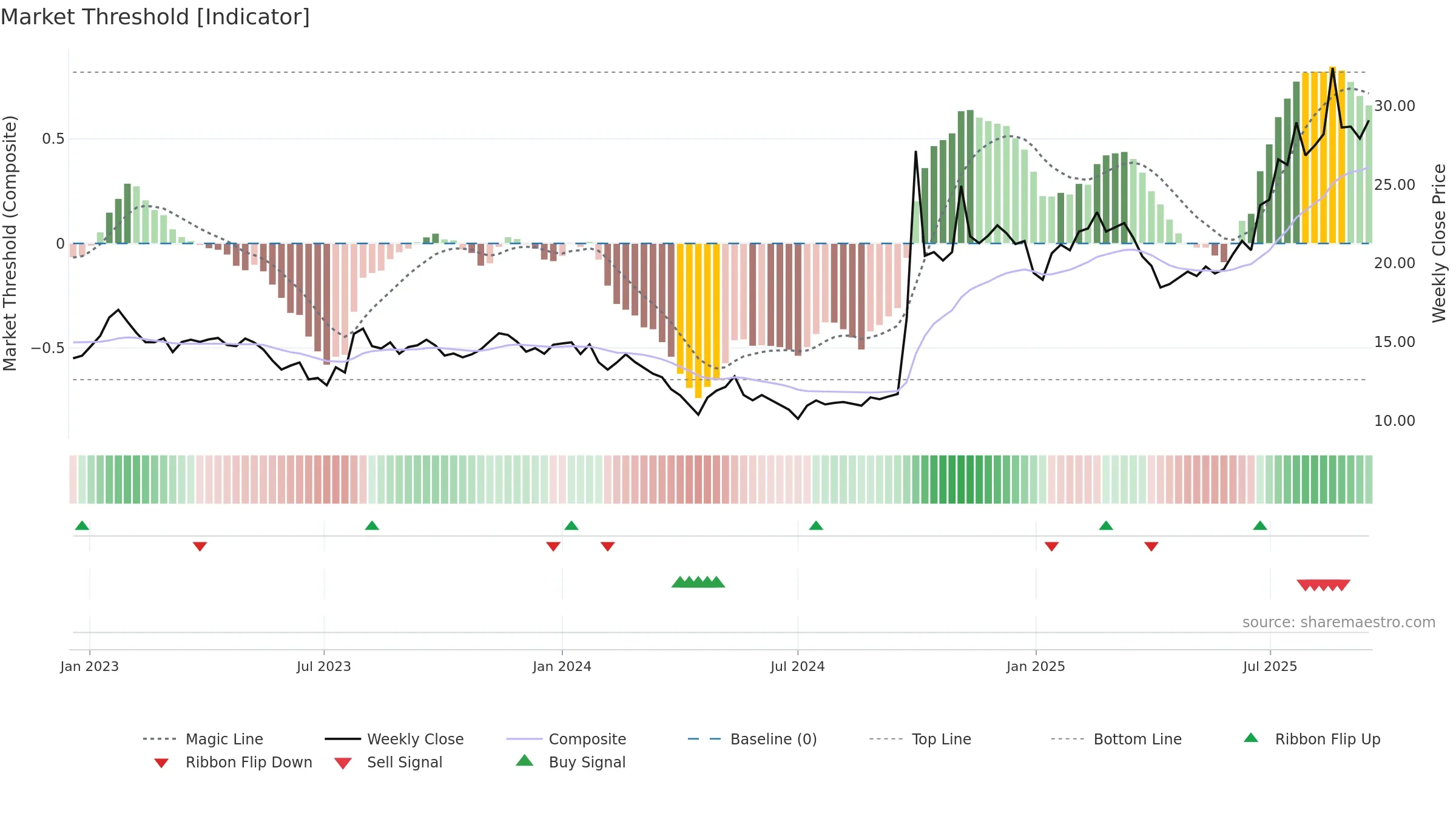The width and height of the screenshot is (1456, 819).
Task: Toggle Ribbon Flip Down legend entry
Action: [232, 762]
